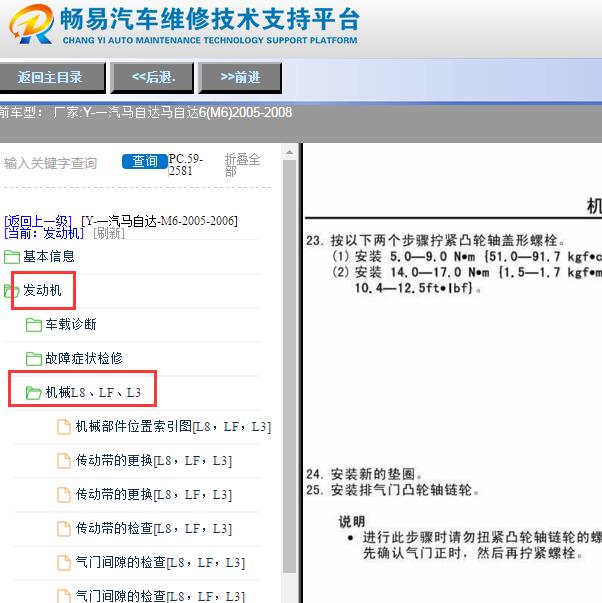
Task: Expand the 故障症状检修 folder
Action: 84,358
